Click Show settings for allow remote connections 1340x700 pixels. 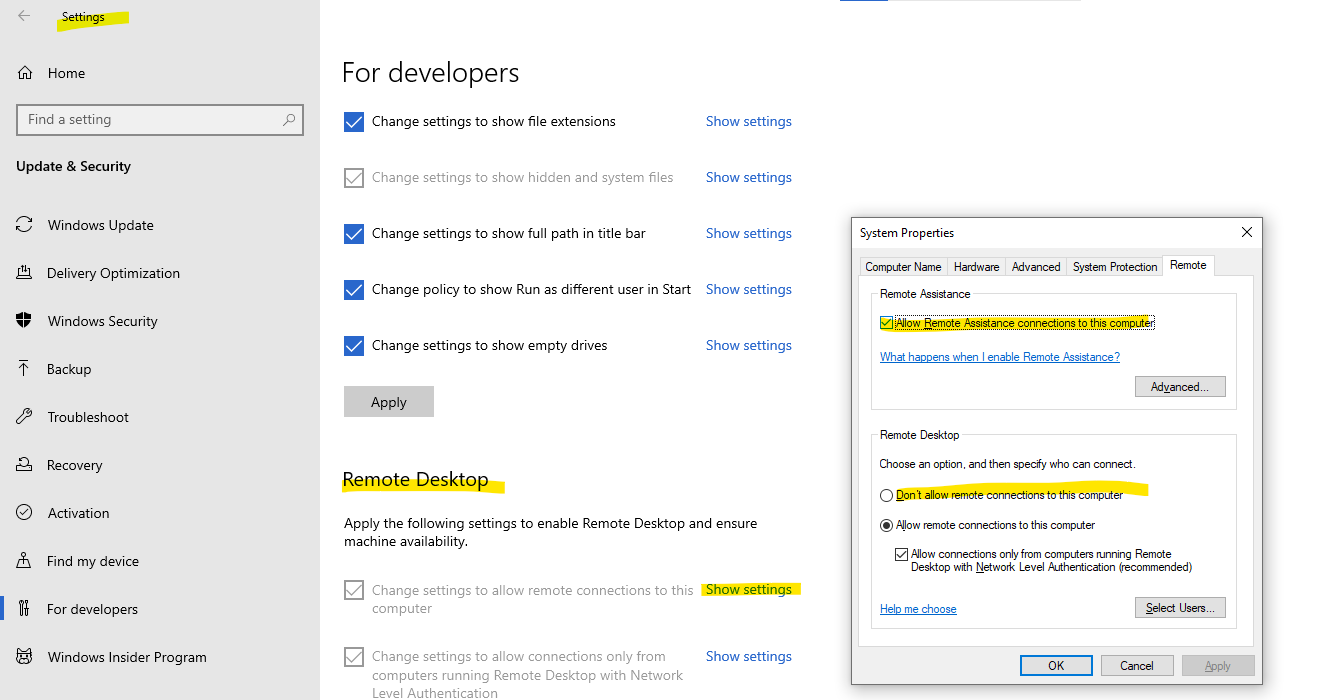[x=748, y=589]
